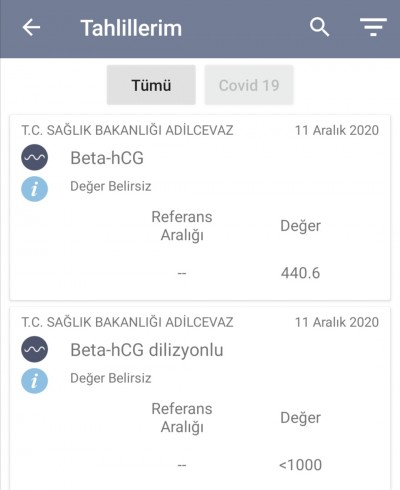400x490 pixels.
Task: Tap first card's 11 Aralık 2020 date
Action: pyautogui.click(x=337, y=130)
